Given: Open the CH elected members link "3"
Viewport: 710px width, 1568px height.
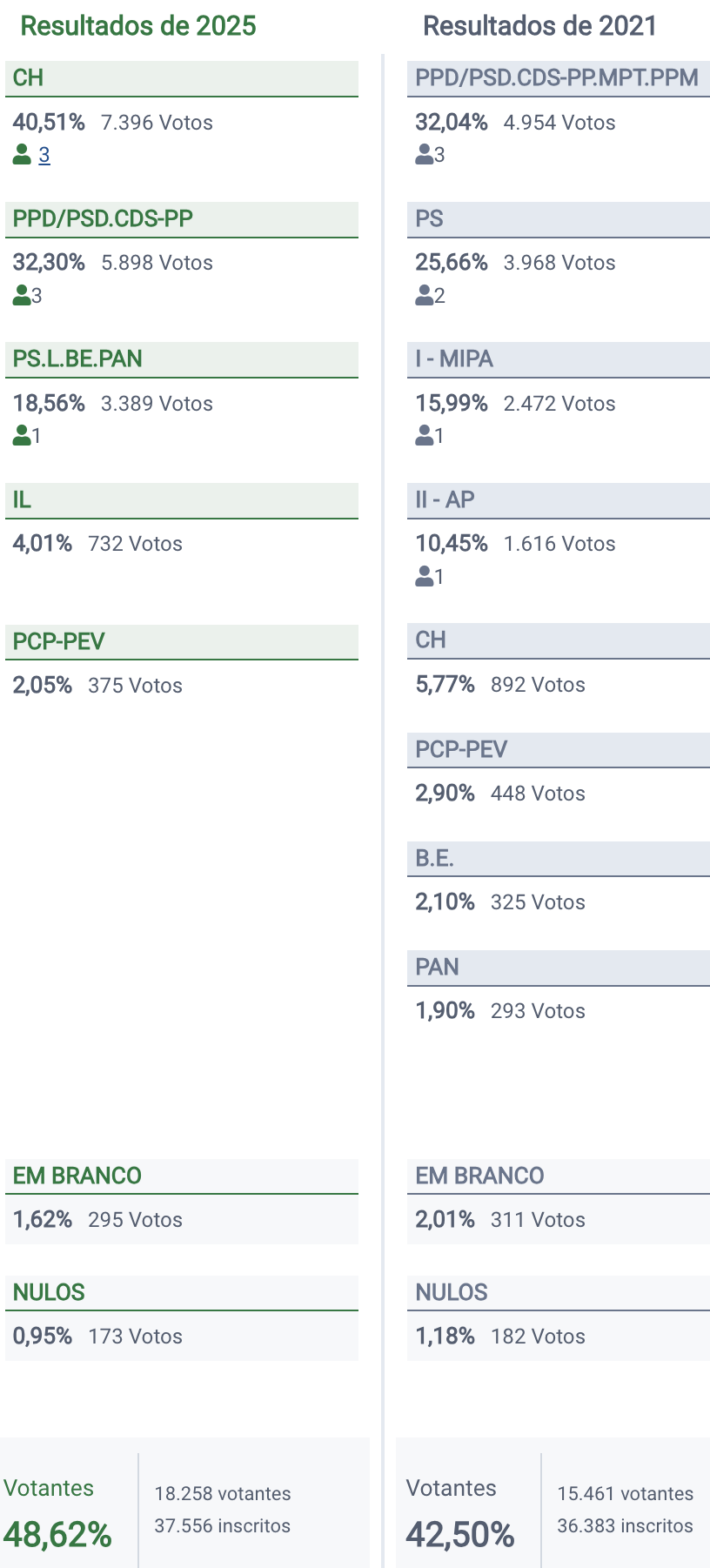Looking at the screenshot, I should pyautogui.click(x=44, y=155).
